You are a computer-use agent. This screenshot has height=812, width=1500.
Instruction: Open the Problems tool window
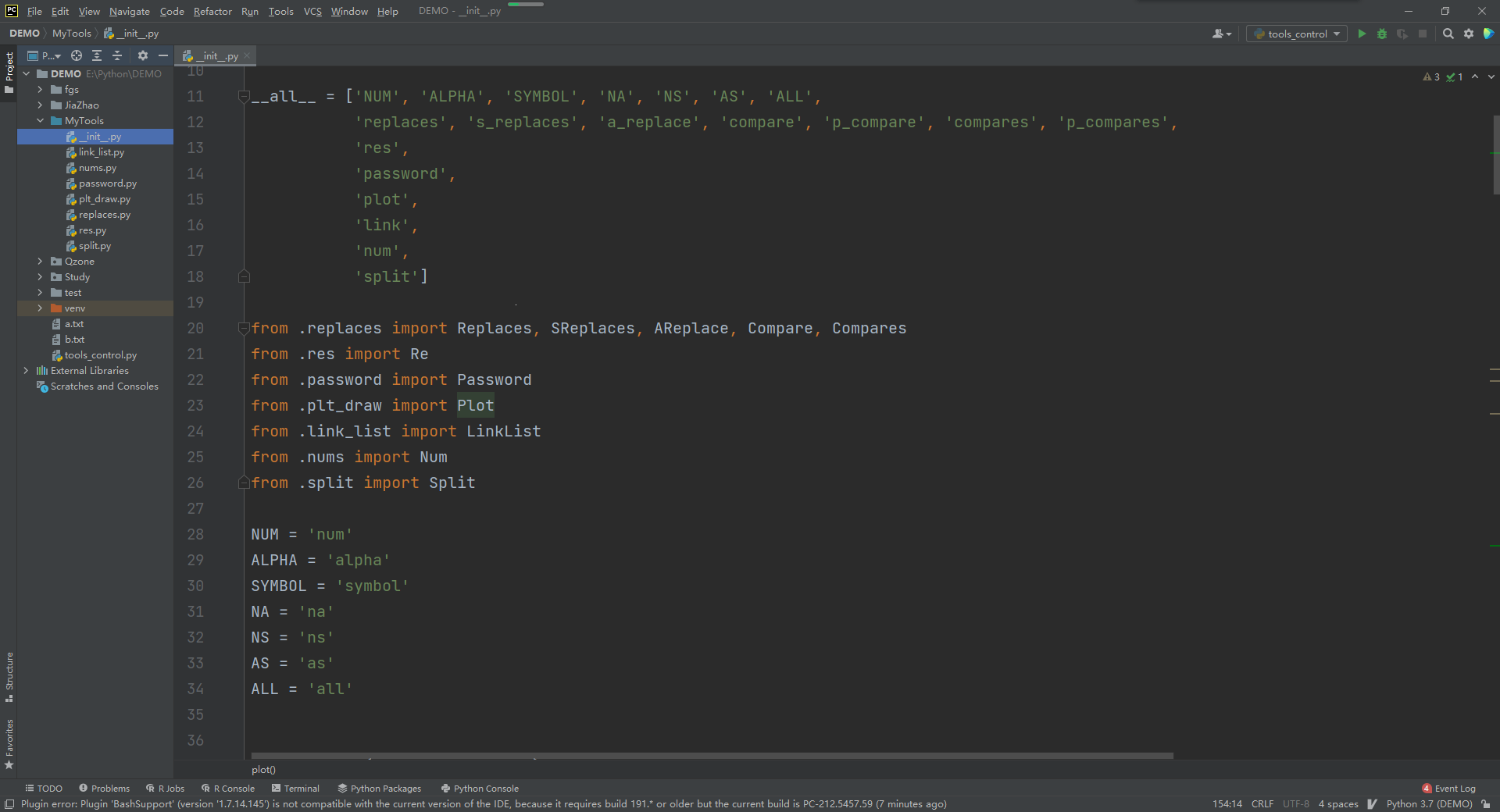104,789
